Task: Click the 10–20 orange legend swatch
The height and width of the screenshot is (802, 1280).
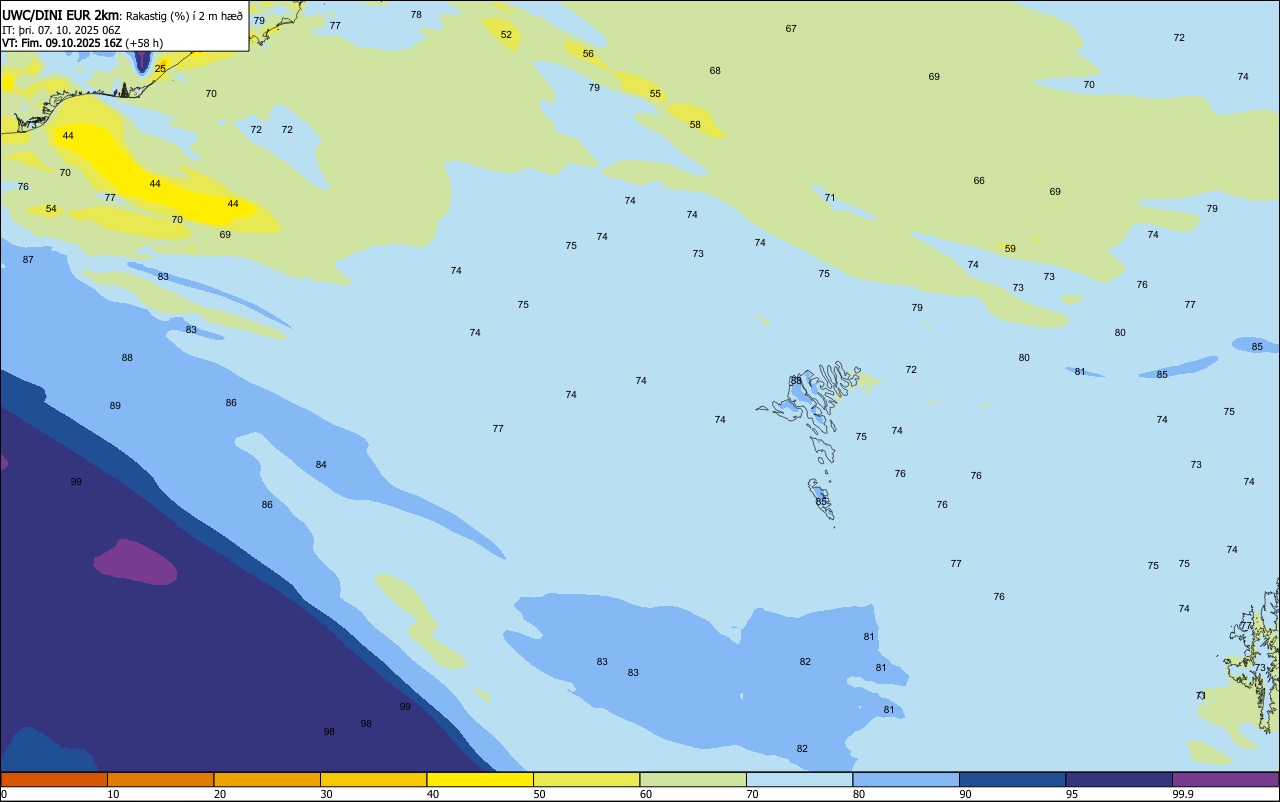Action: coord(160,779)
